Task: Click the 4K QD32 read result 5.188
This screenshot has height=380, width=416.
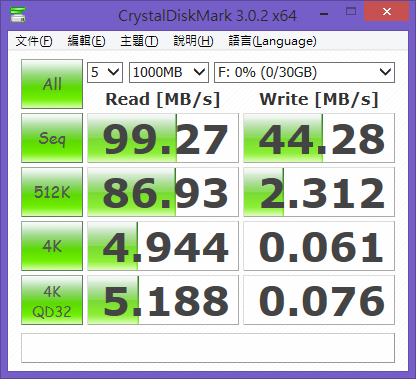Action: [163, 300]
